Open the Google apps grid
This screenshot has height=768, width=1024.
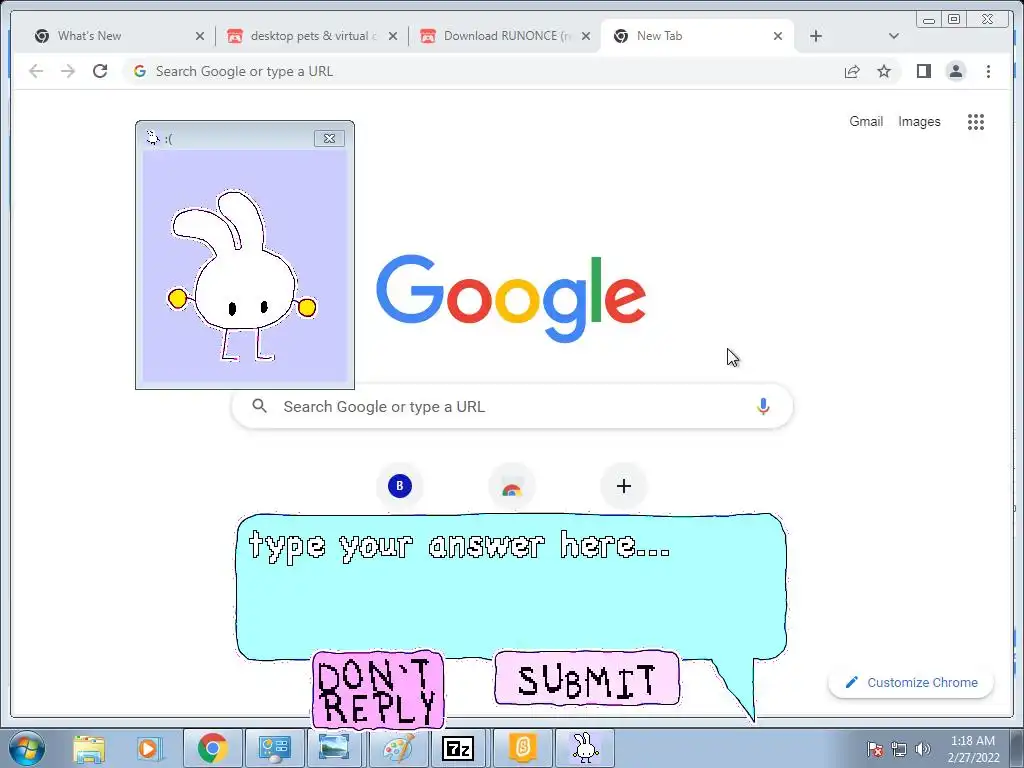click(976, 121)
